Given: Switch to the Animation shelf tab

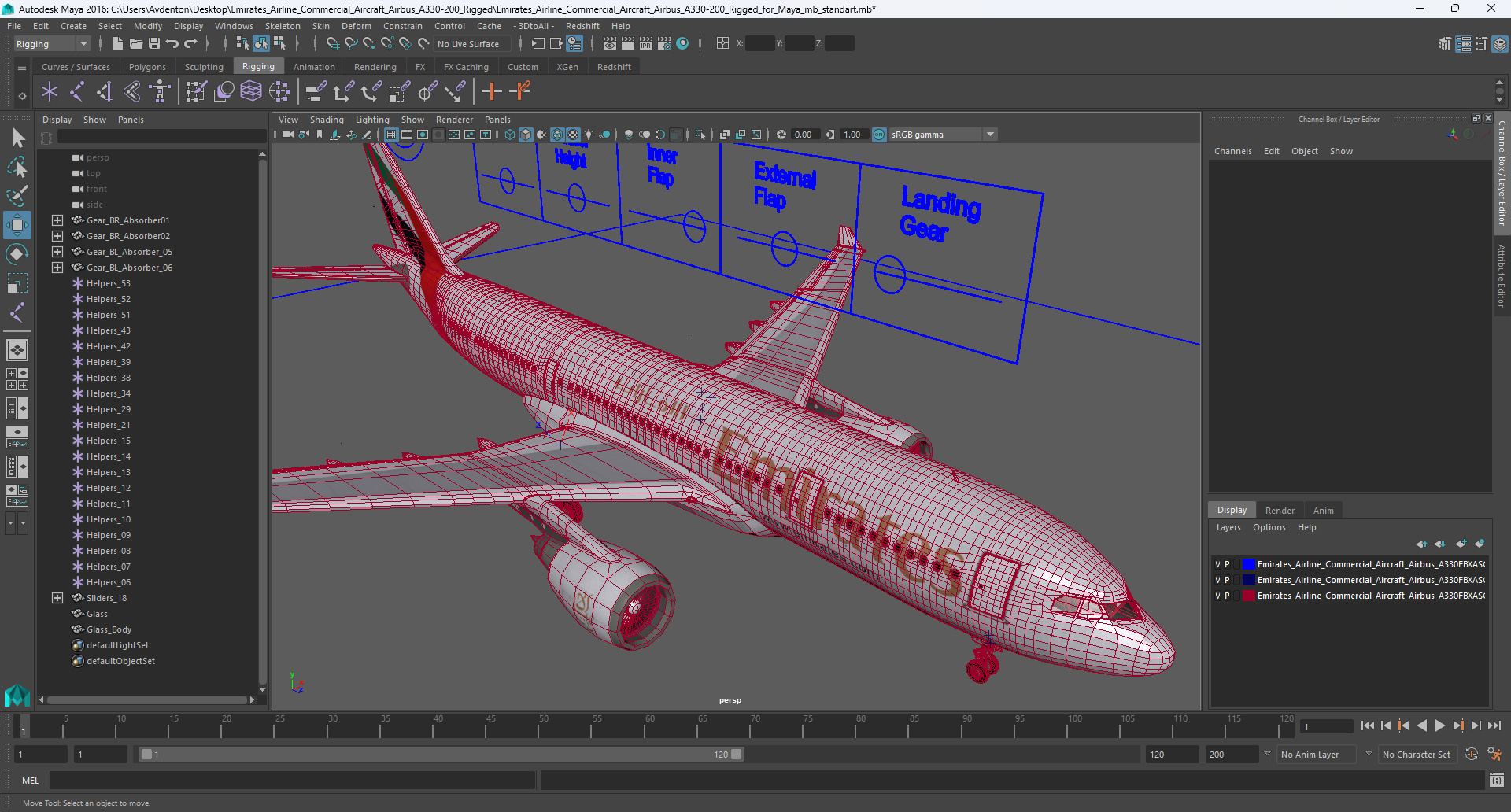Looking at the screenshot, I should 314,67.
